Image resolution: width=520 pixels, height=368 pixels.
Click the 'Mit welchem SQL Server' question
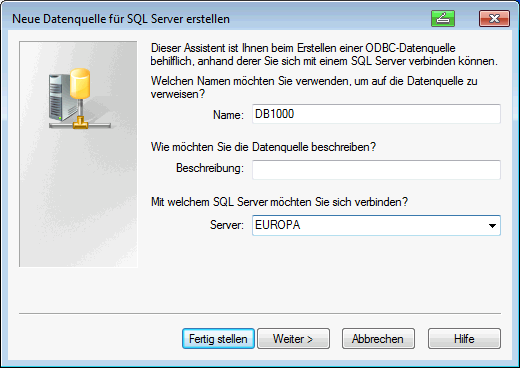point(279,202)
